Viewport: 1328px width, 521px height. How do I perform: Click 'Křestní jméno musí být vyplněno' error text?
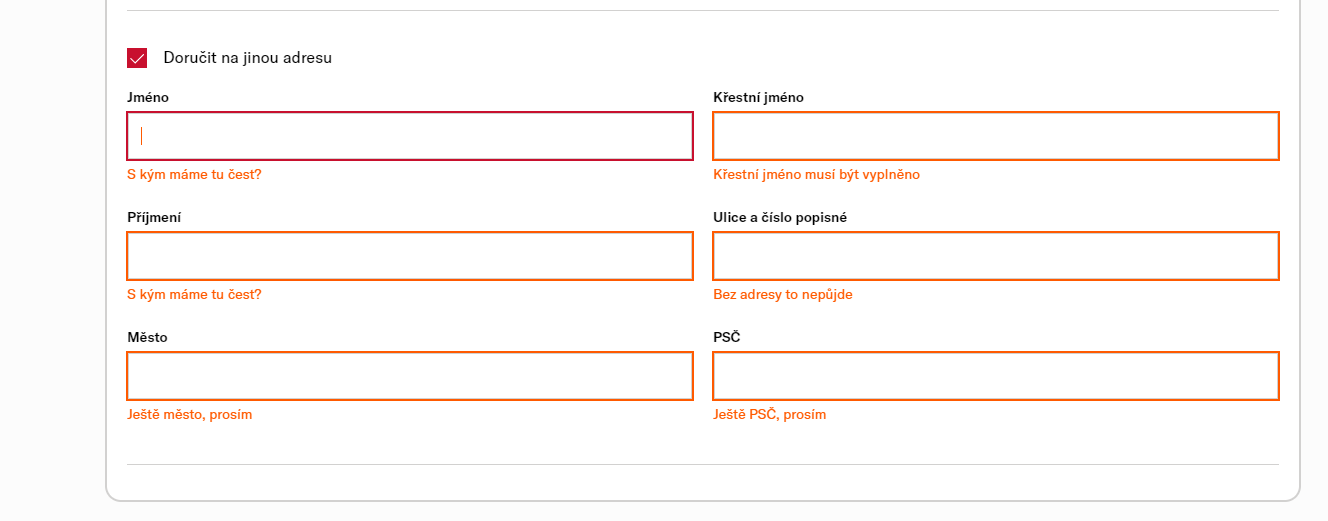tap(816, 174)
